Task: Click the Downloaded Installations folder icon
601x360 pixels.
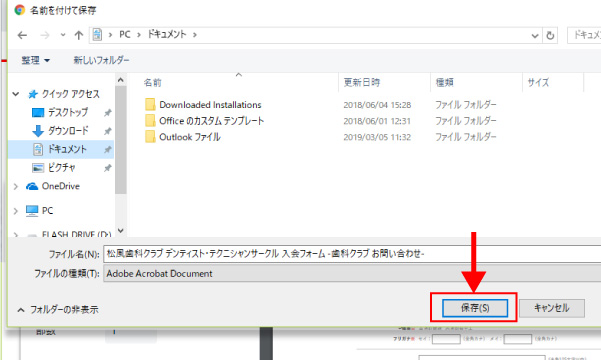Action: (150, 104)
